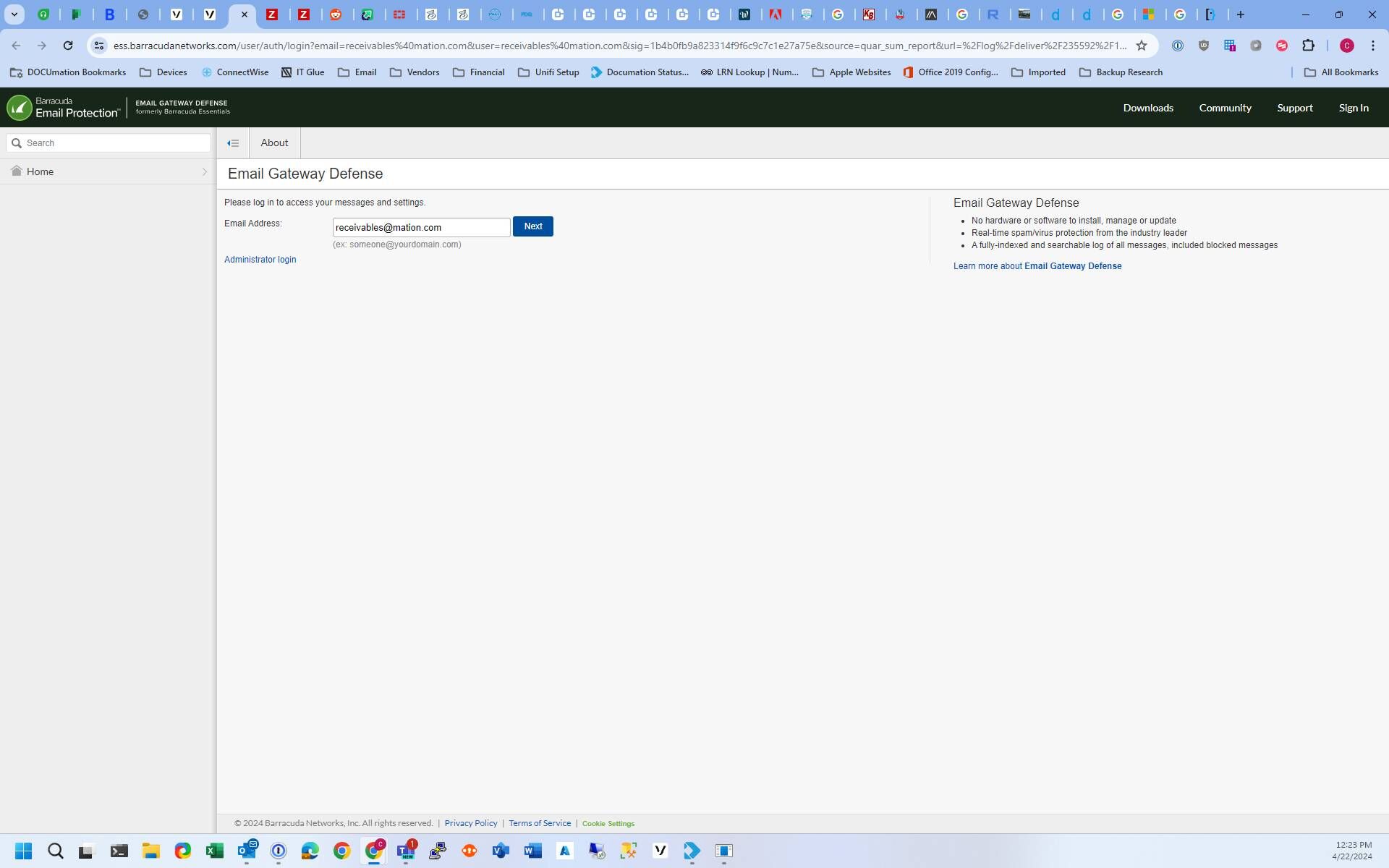This screenshot has width=1389, height=868.
Task: Click Sign In in the header
Action: pos(1353,108)
